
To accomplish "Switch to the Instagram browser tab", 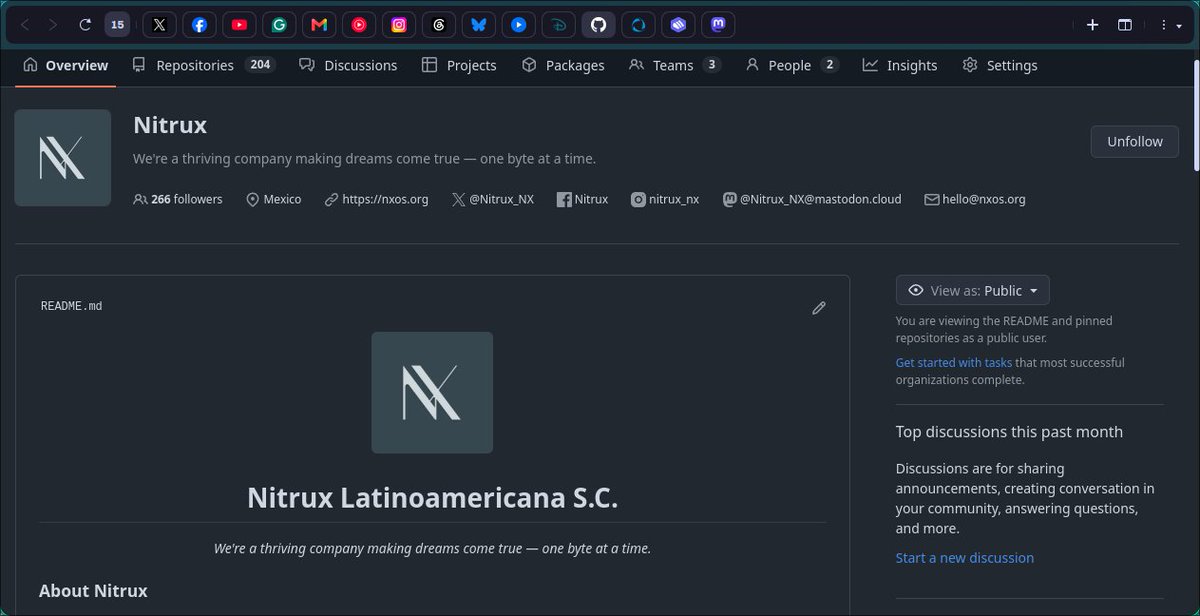I will tap(399, 25).
